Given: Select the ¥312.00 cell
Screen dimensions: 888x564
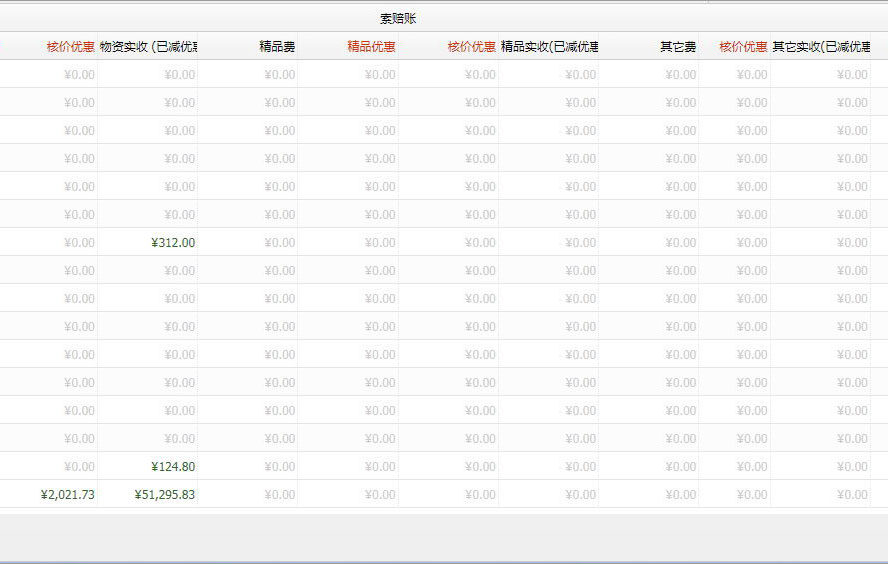Looking at the screenshot, I should coord(172,242).
